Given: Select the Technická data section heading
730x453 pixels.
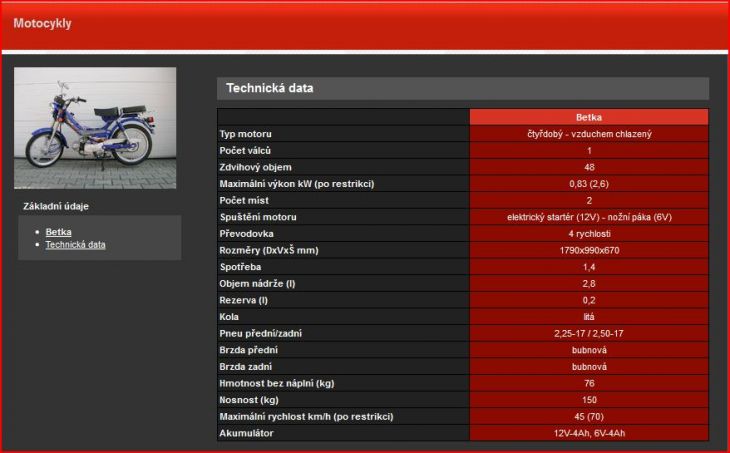Looking at the screenshot, I should pyautogui.click(x=270, y=88).
